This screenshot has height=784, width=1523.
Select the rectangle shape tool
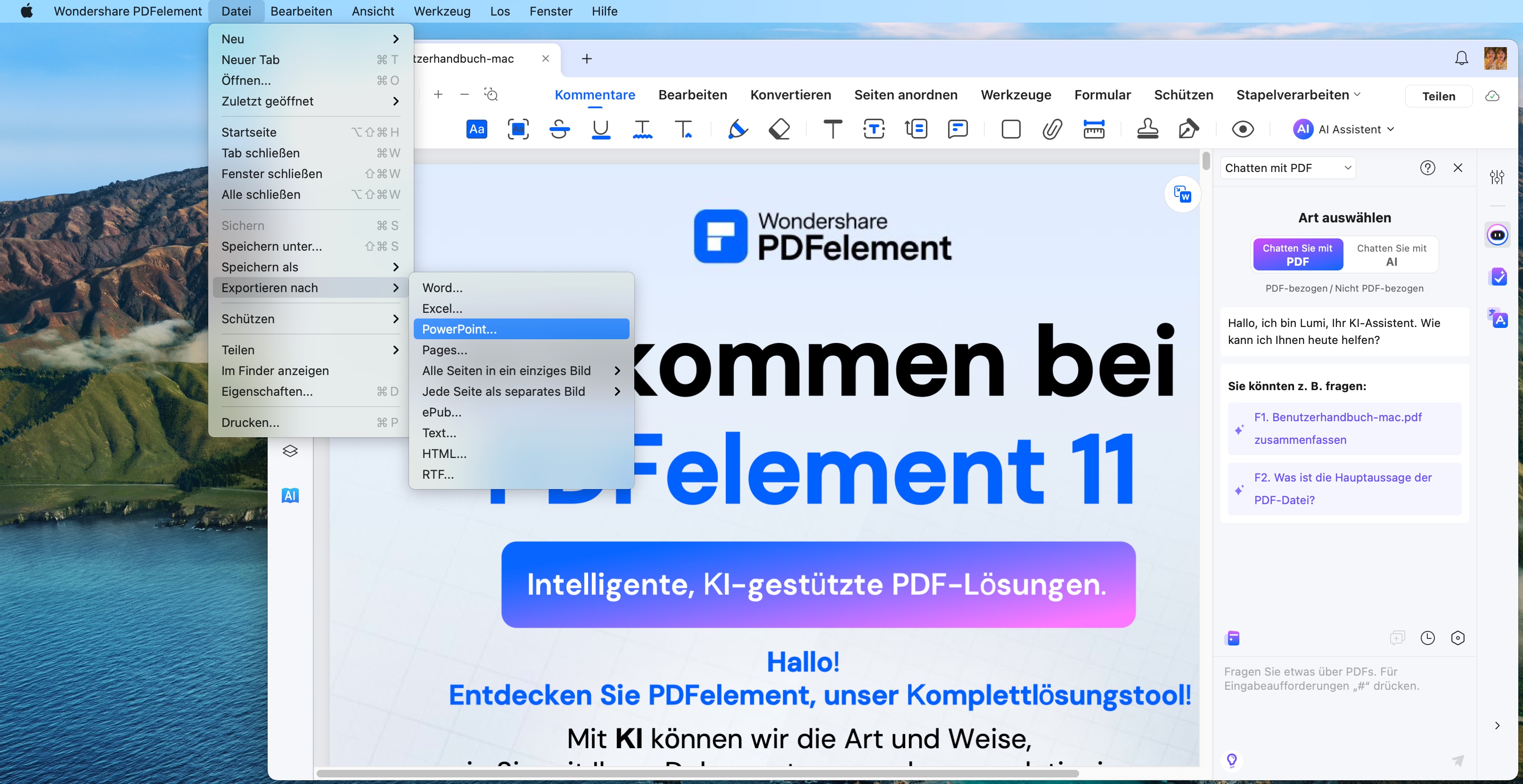[1010, 129]
